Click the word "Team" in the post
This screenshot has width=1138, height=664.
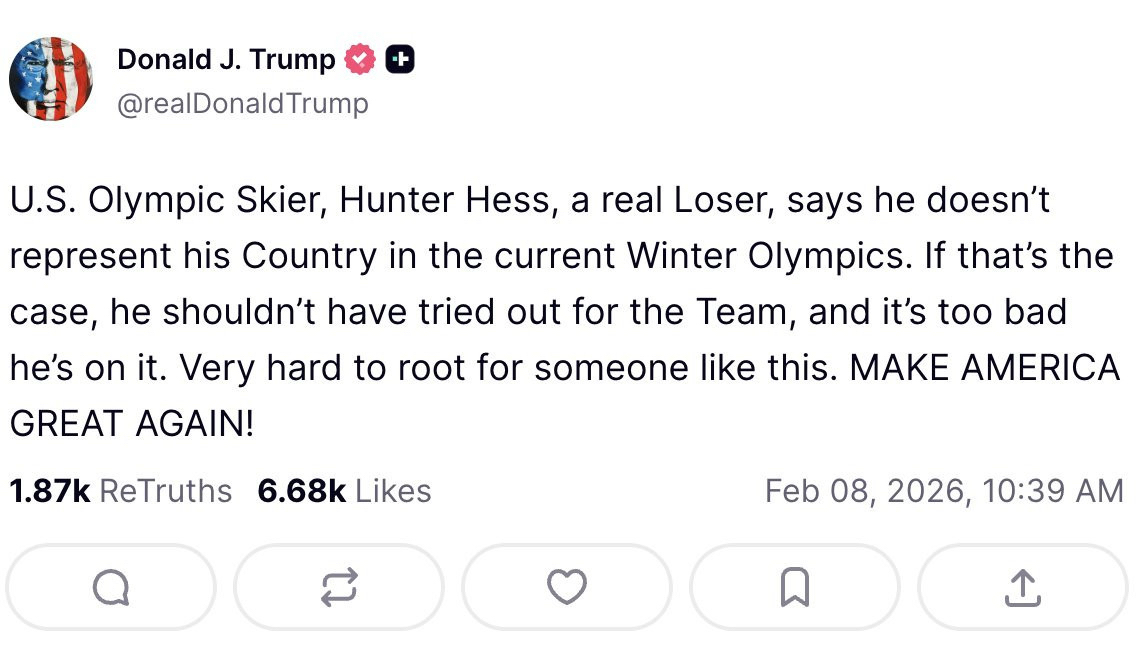coord(746,312)
